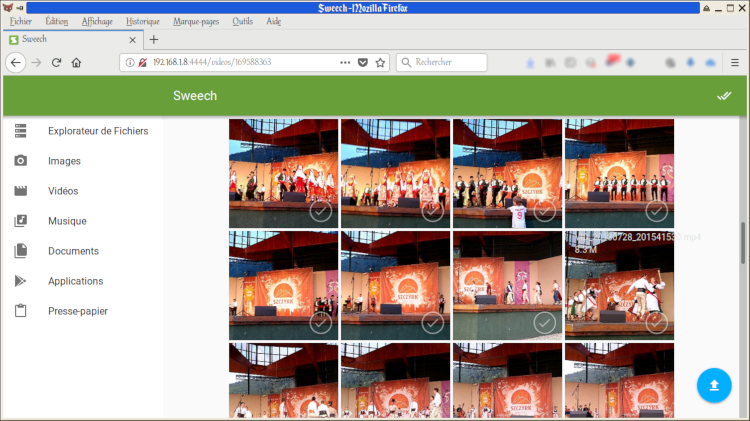750x421 pixels.
Task: Close the Sweech tab
Action: 132,40
